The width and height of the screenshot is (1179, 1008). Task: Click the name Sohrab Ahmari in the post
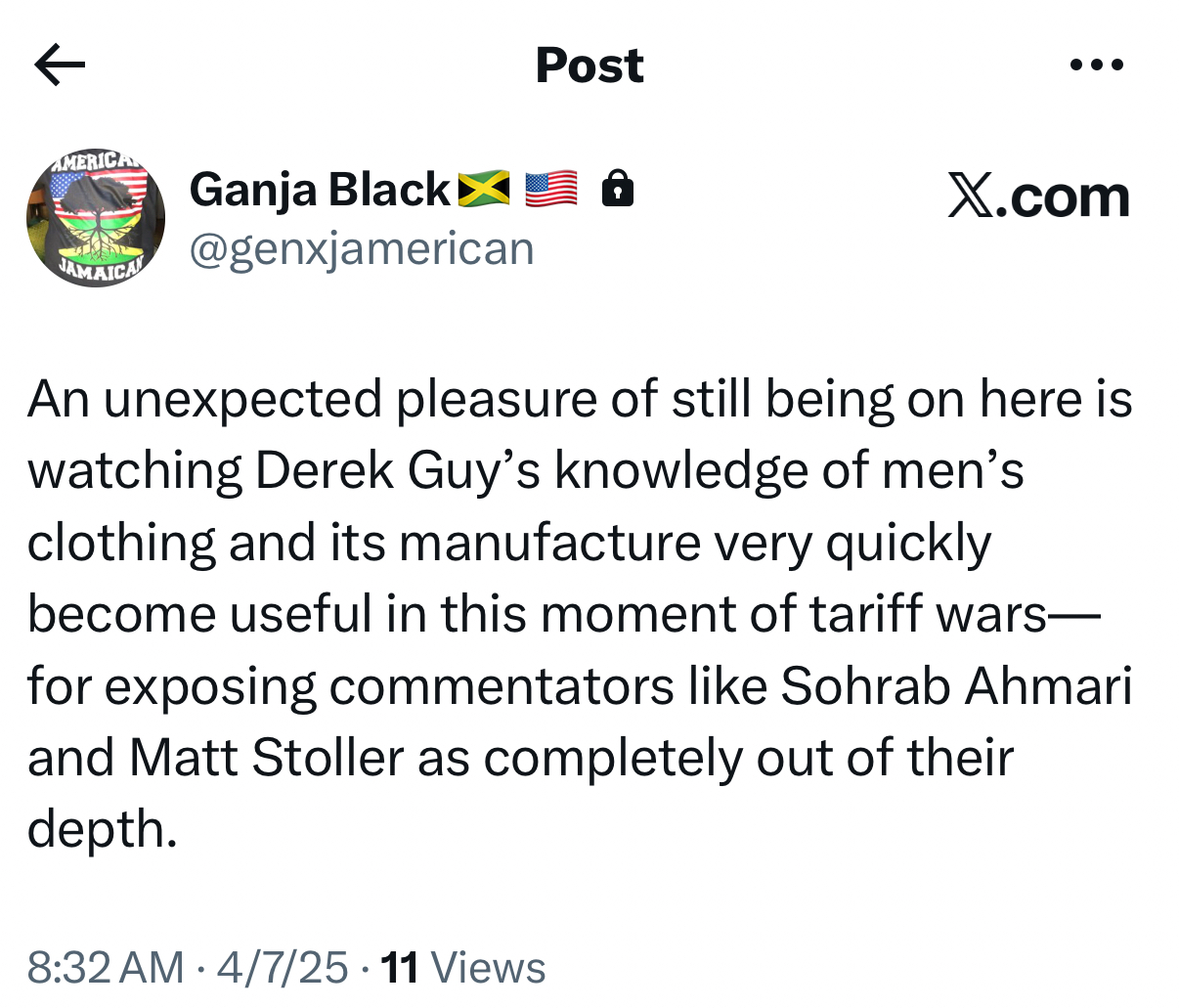(956, 686)
